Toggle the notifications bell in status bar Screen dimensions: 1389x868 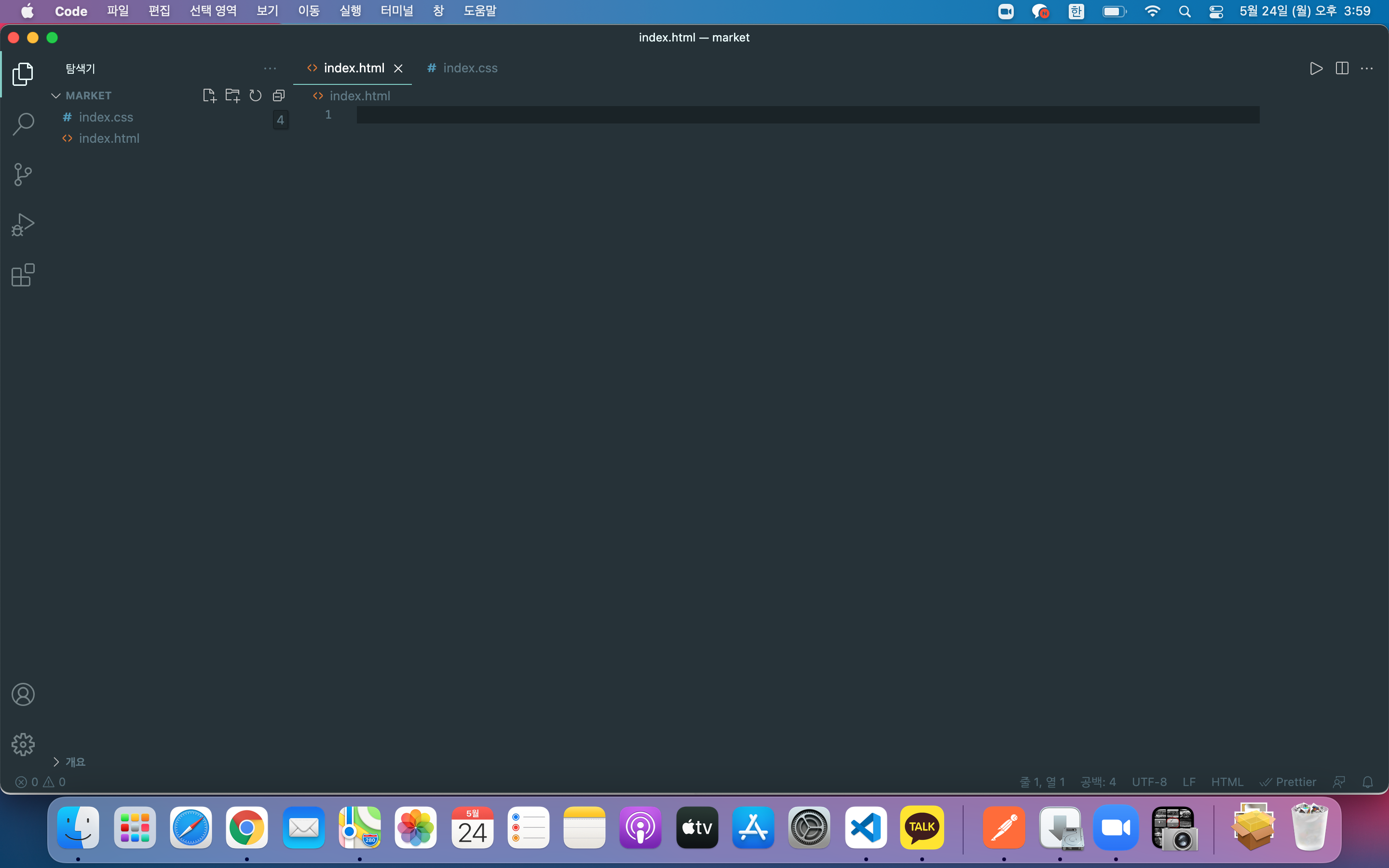[x=1368, y=782]
